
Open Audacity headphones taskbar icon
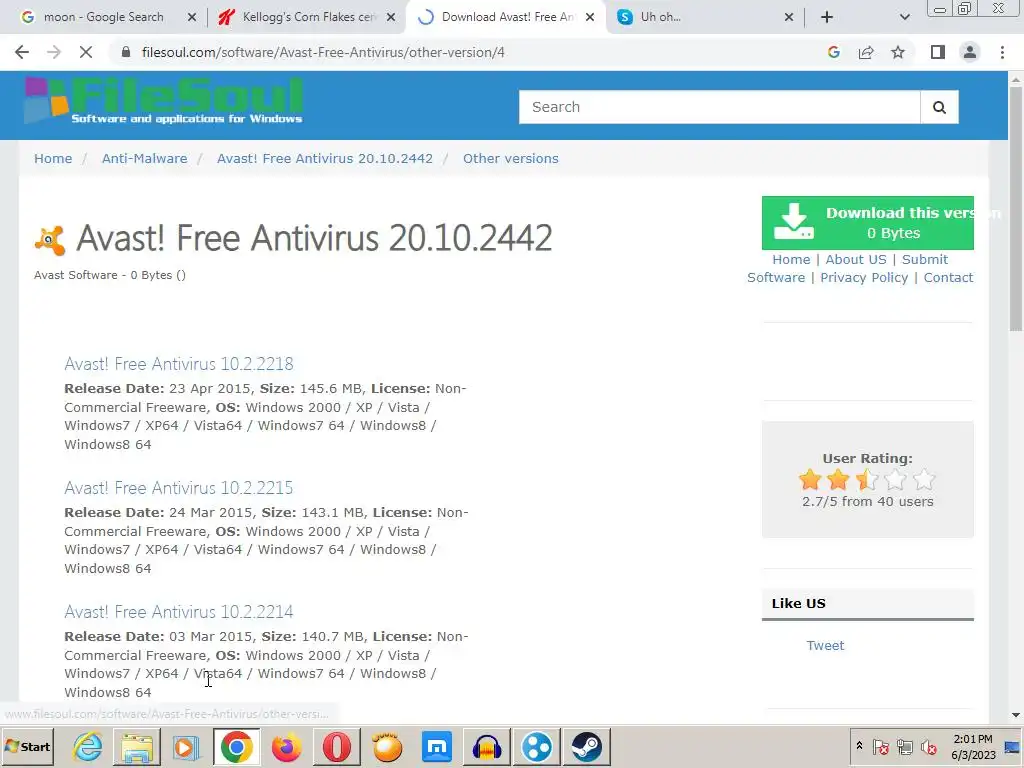pos(487,746)
